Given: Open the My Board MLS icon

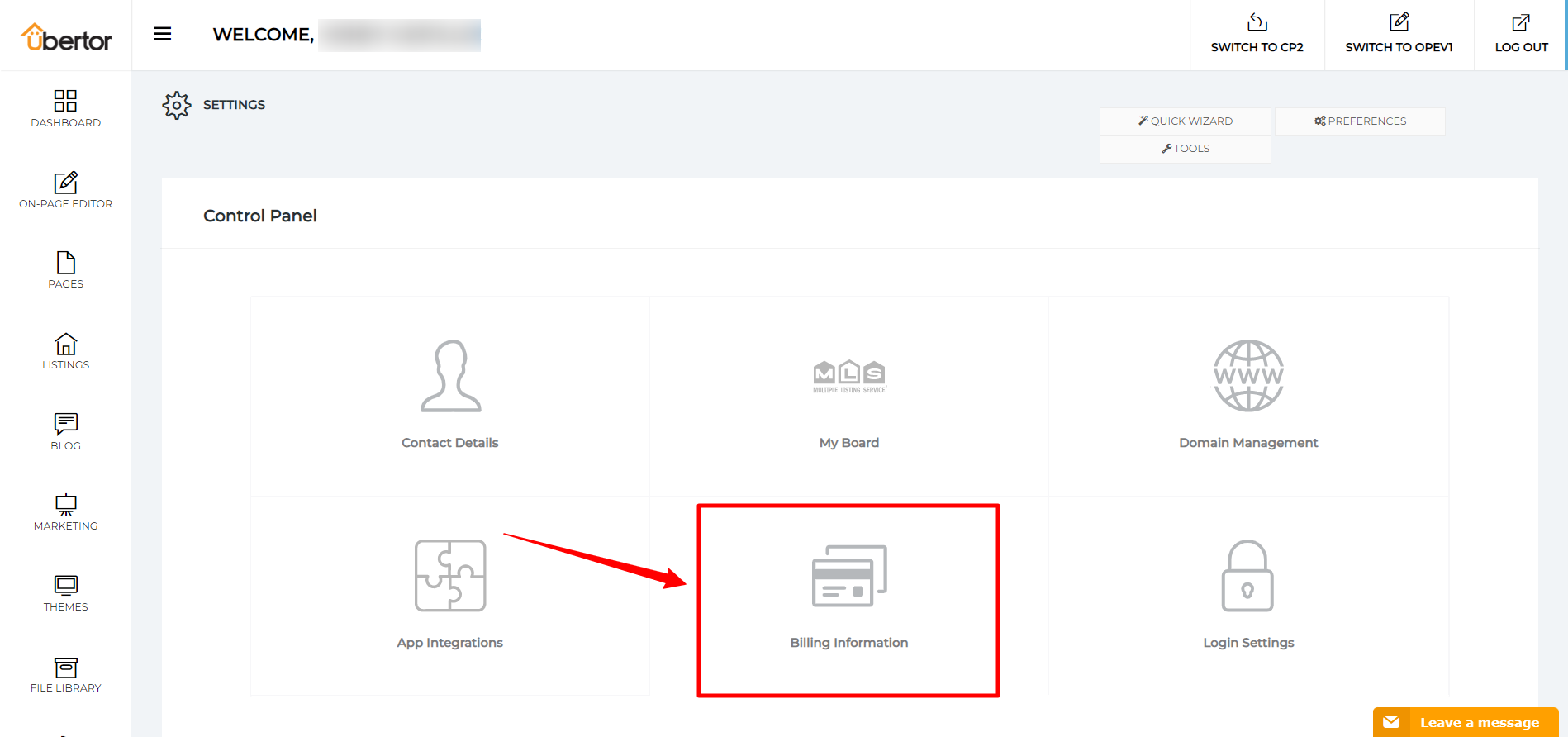Looking at the screenshot, I should pos(848,377).
